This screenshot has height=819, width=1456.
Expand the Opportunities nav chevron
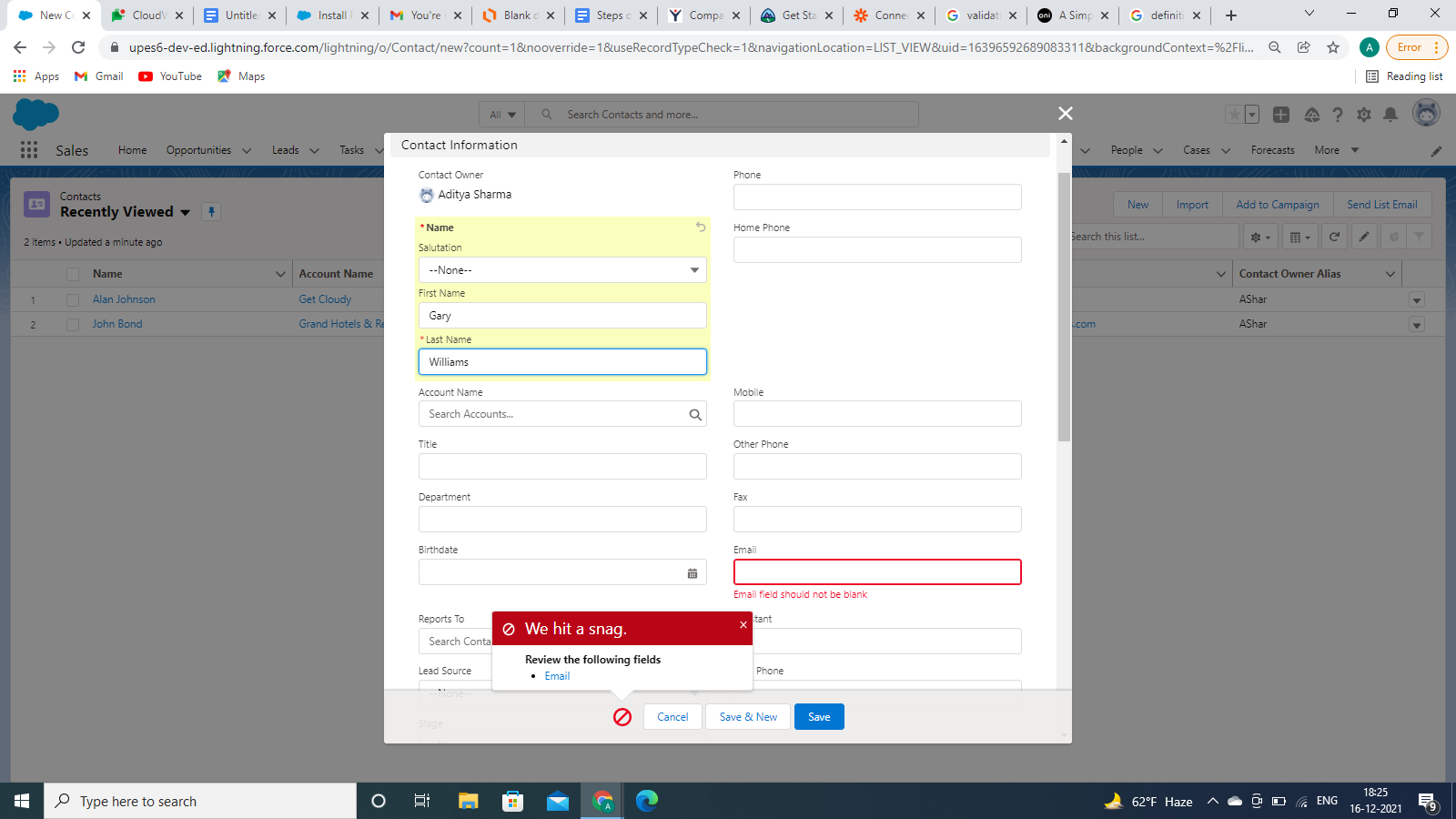tap(247, 151)
